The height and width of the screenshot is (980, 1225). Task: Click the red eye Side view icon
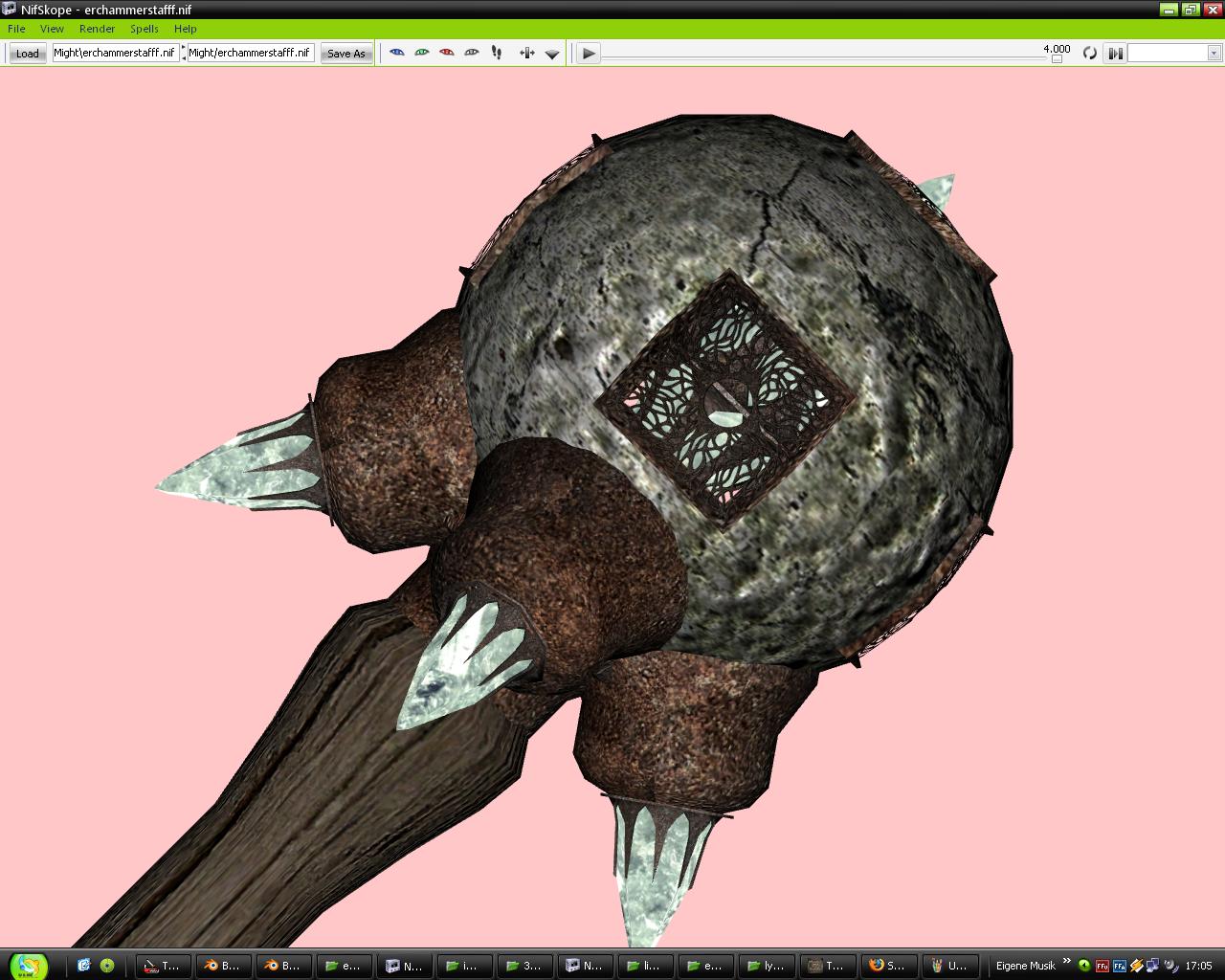pyautogui.click(x=447, y=53)
